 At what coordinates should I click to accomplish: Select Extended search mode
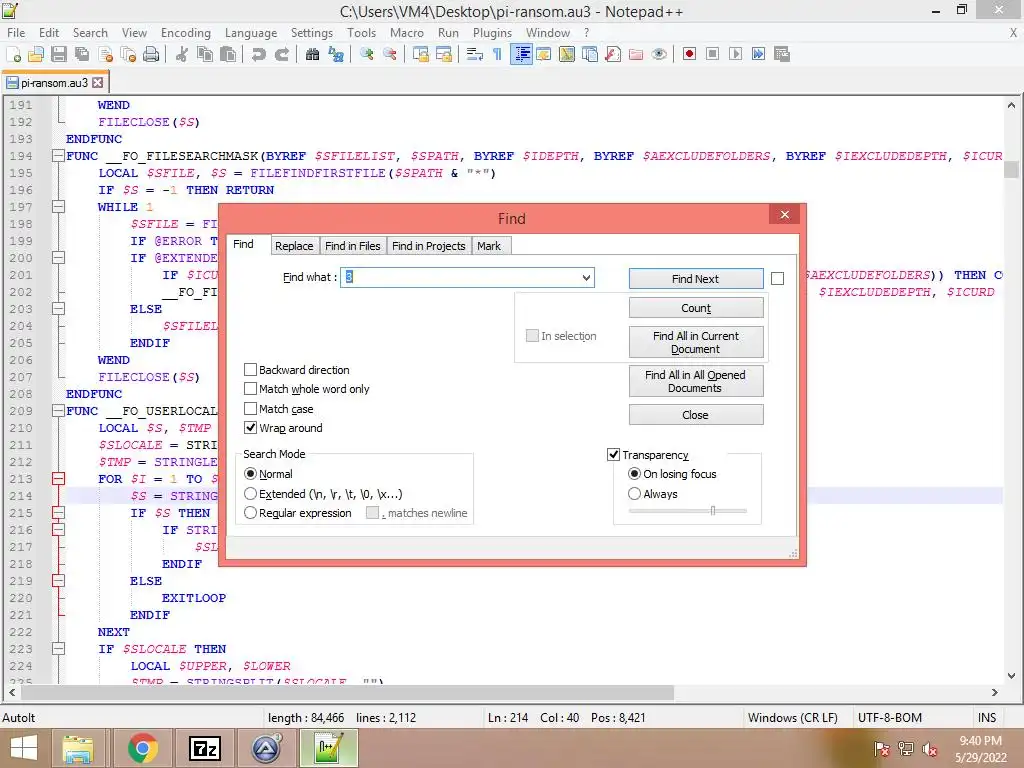click(250, 494)
